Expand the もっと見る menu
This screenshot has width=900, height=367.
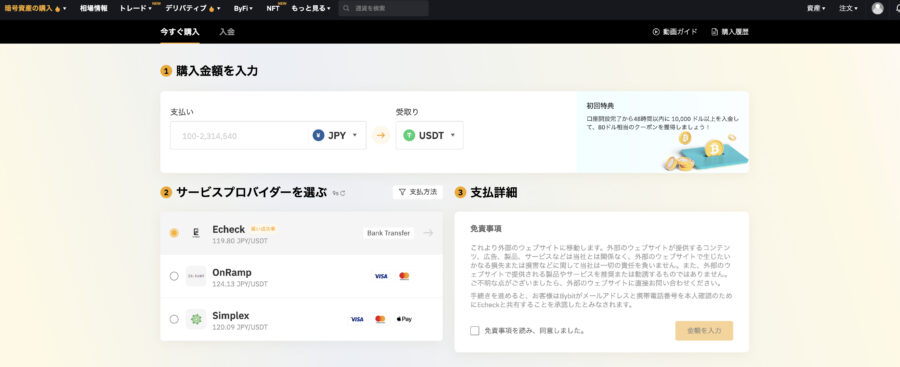[311, 9]
